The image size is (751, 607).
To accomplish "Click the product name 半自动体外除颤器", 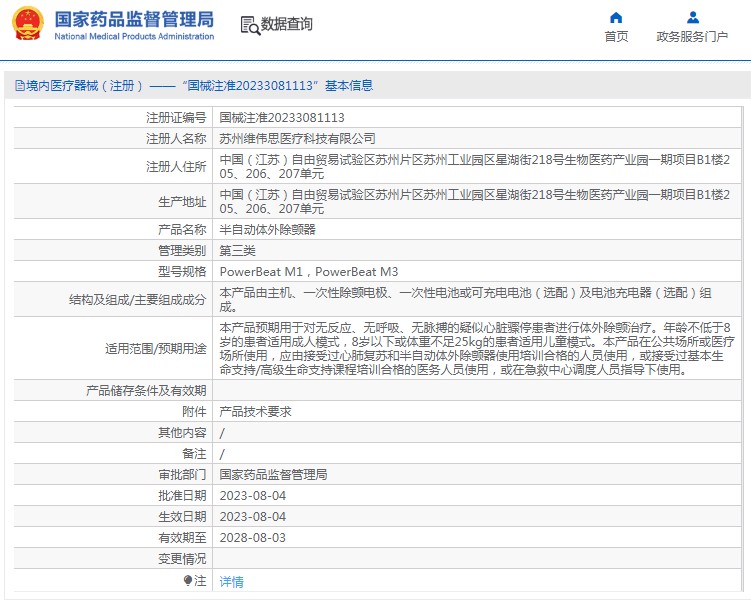I will (267, 229).
